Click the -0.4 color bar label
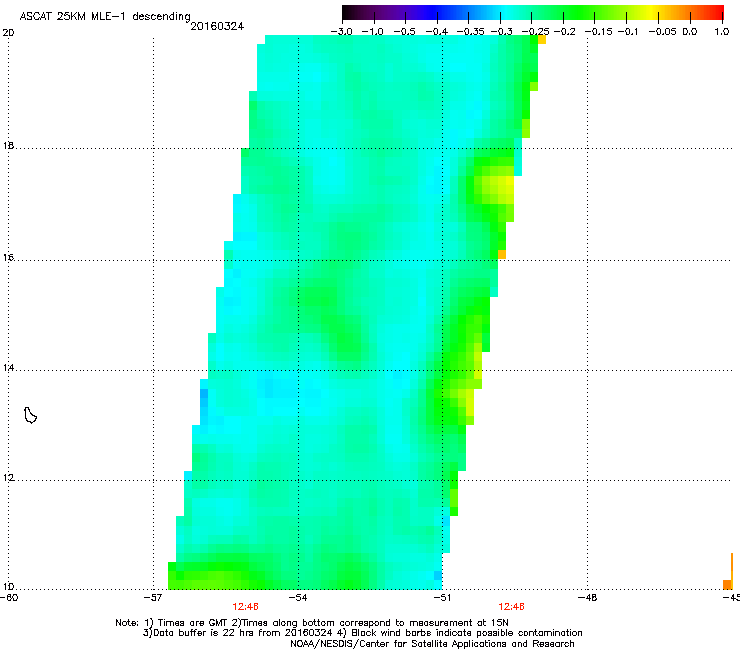This screenshot has height=650, width=740. tap(437, 32)
